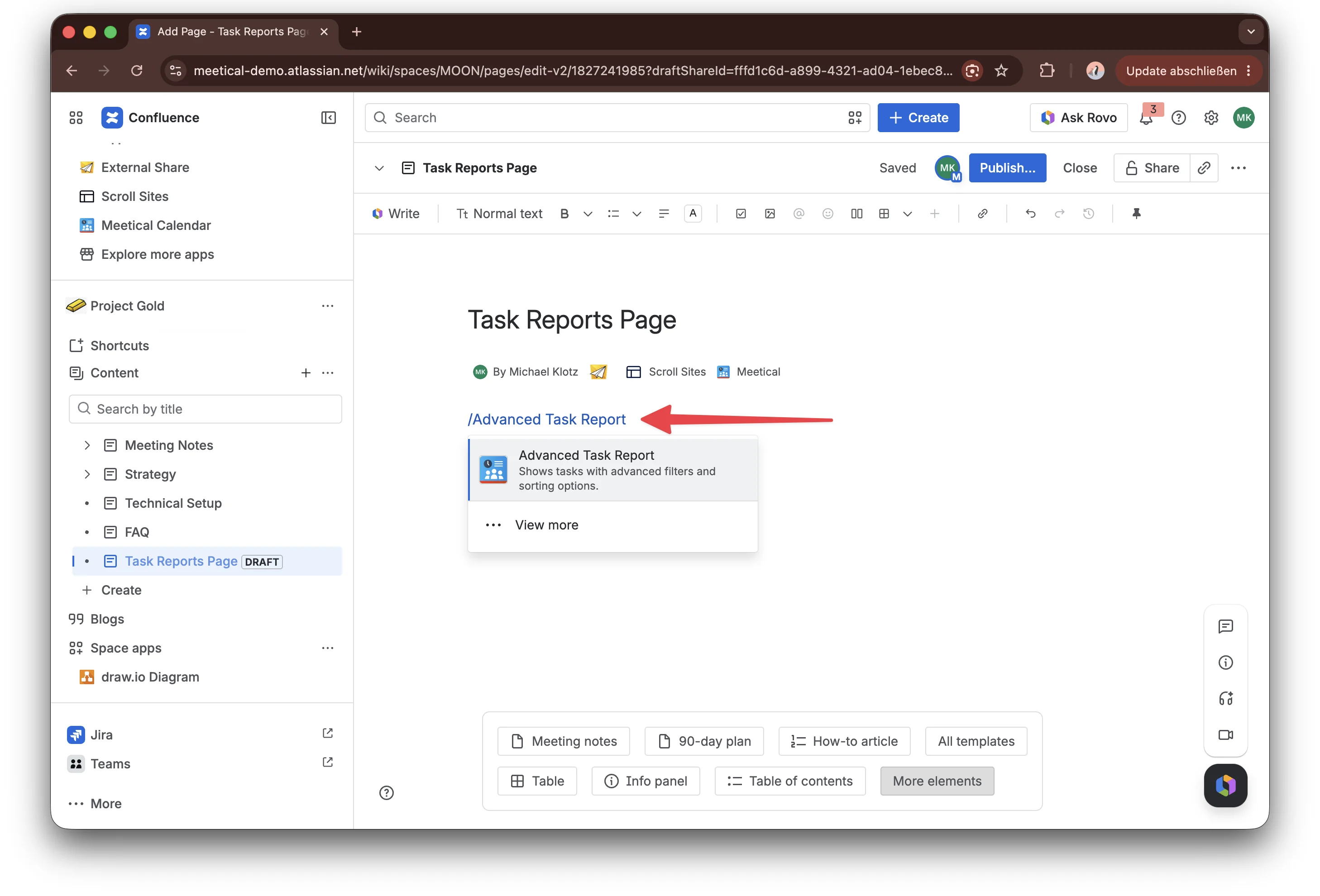Insert an image or file
This screenshot has width=1320, height=896.
pyautogui.click(x=770, y=214)
